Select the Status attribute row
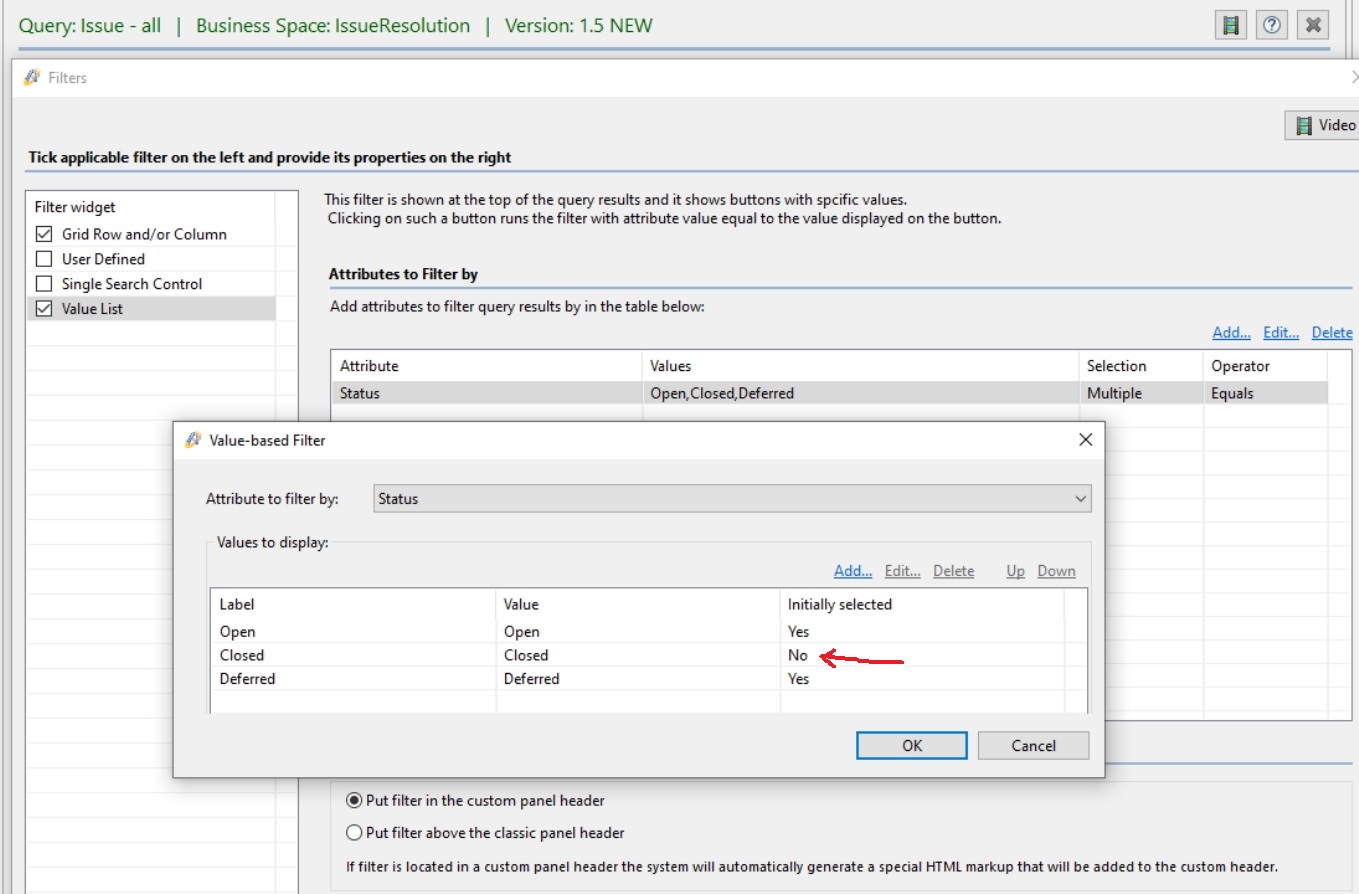 click(829, 393)
